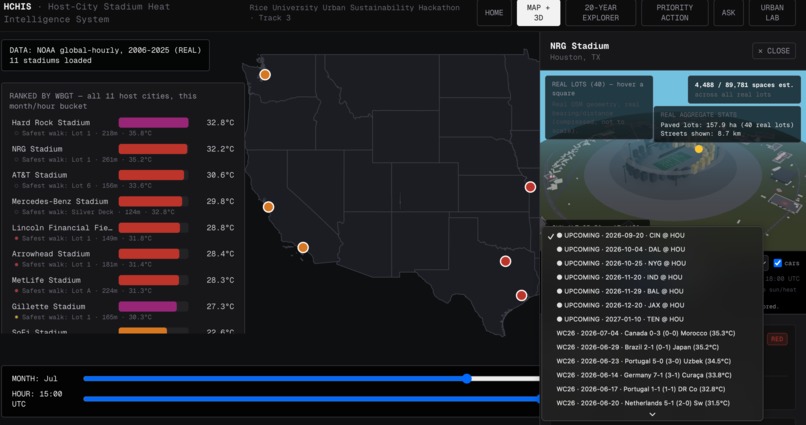
Task: Expand more options with the dropdown's down chevron
Action: 652,414
